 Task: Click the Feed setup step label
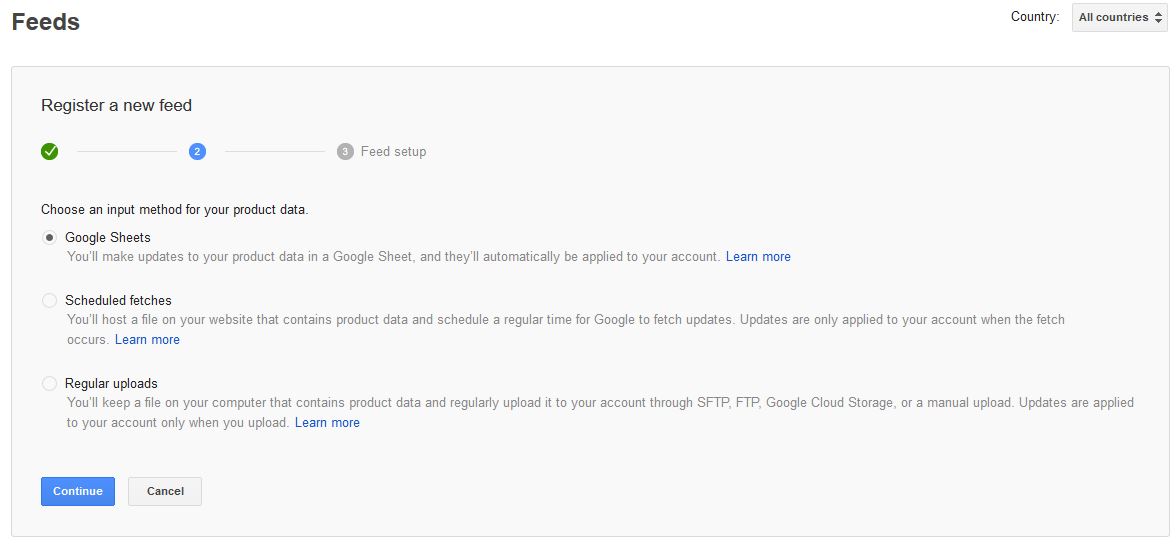coord(393,152)
